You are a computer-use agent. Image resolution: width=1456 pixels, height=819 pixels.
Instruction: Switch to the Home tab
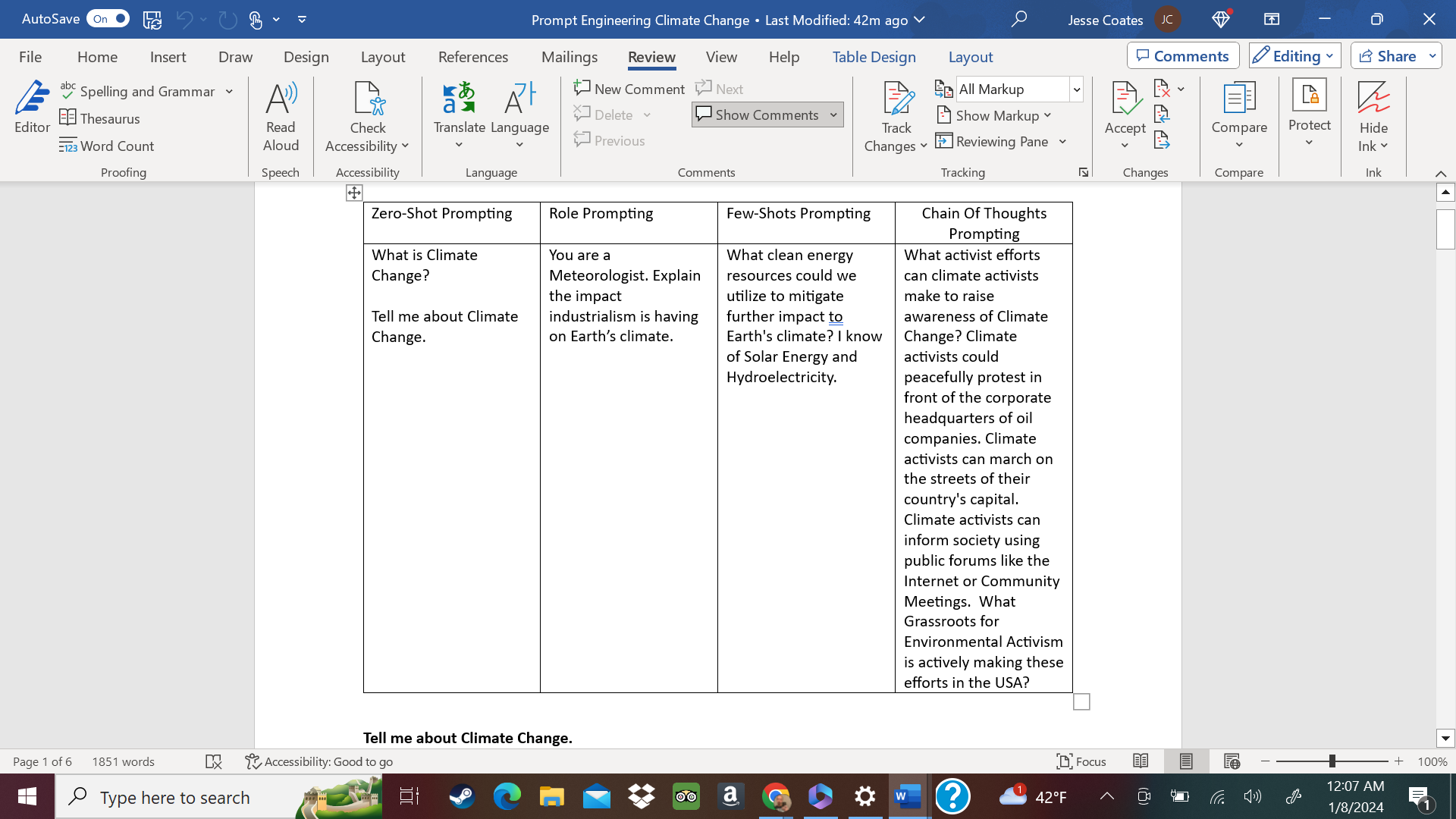[97, 57]
